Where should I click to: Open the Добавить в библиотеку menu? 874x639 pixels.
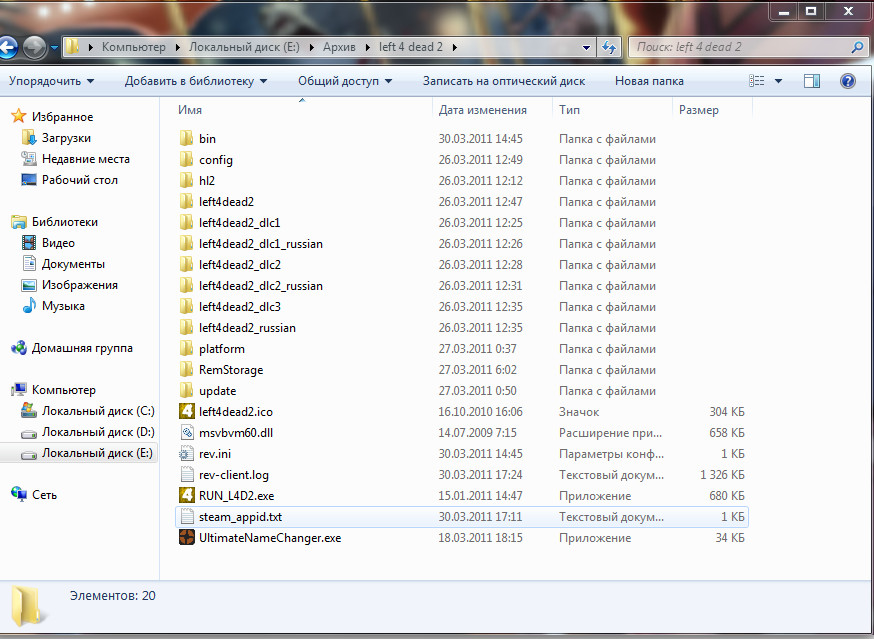pos(196,81)
